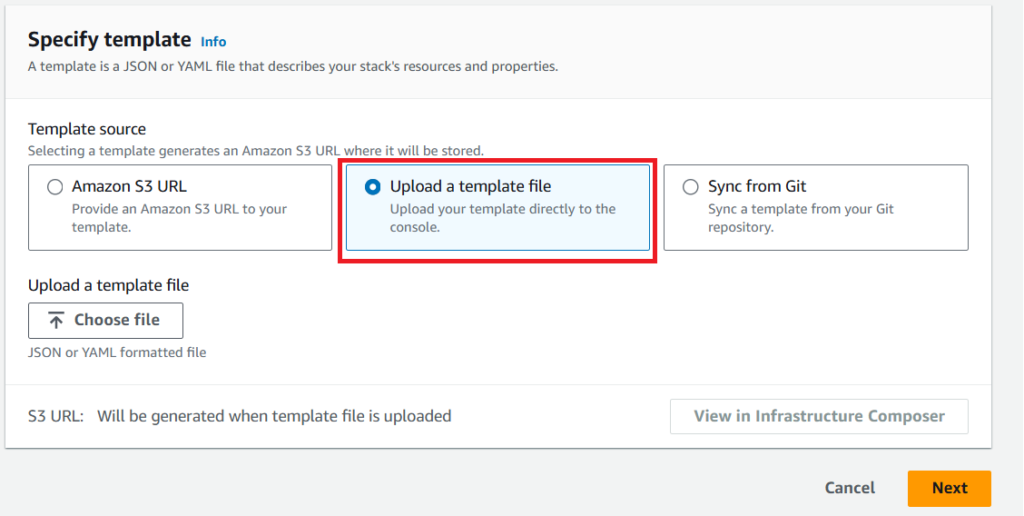The image size is (1024, 516).
Task: Open the Info link beside Specify template
Action: 213,42
